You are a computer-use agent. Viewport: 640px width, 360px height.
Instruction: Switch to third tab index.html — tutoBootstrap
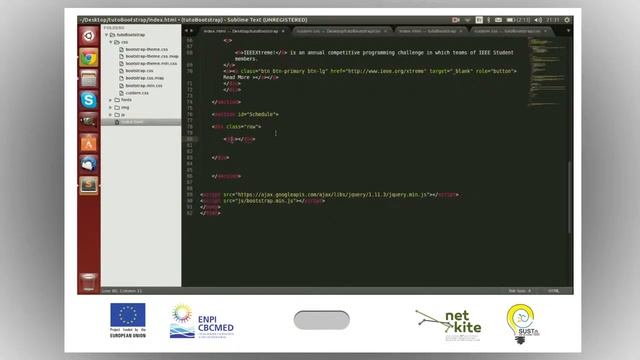(429, 31)
